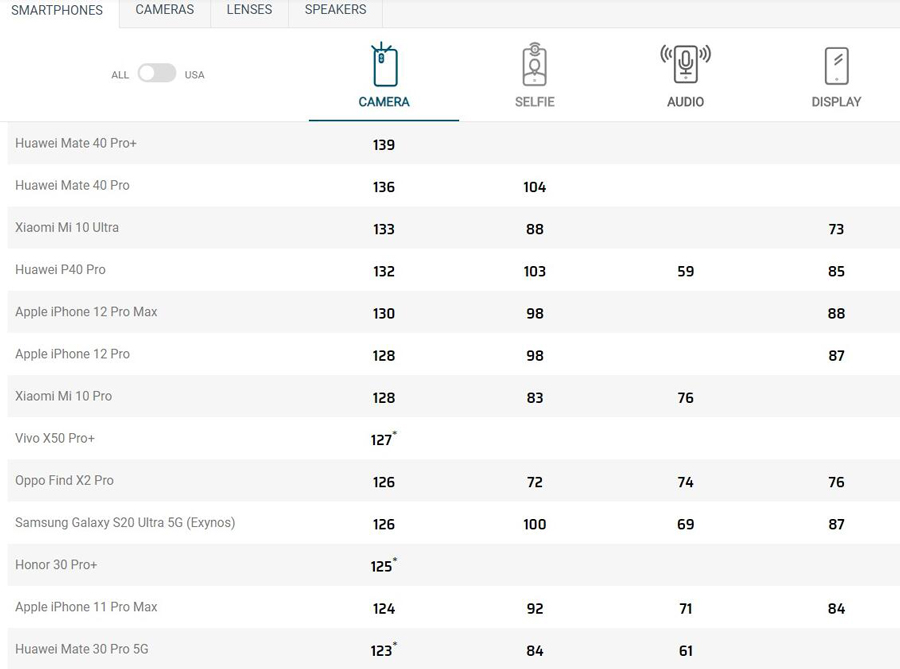
Task: Open Samsung Galaxy S20 Ultra 5G link
Action: tap(125, 523)
